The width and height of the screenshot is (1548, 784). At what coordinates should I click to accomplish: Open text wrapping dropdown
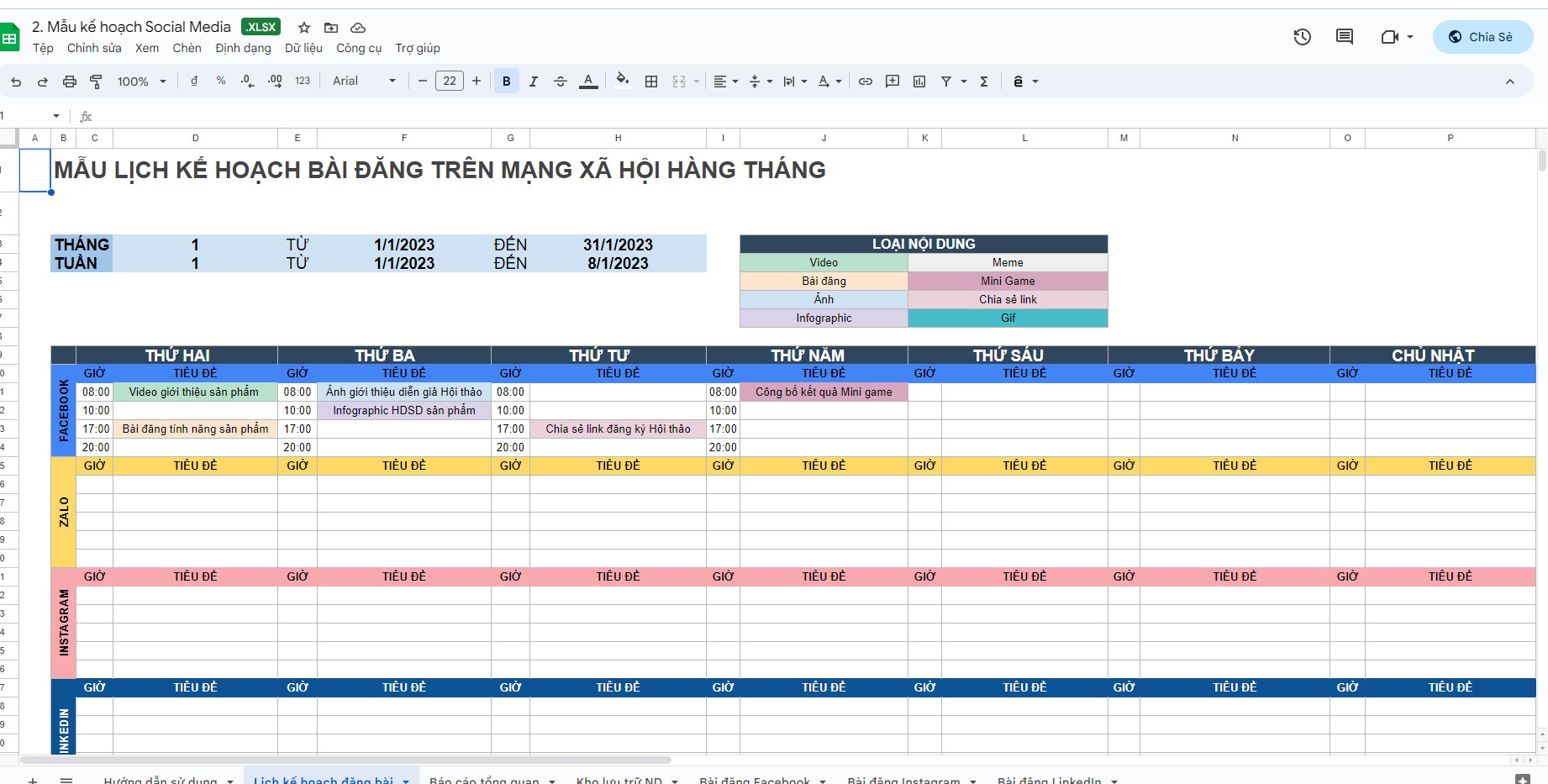tap(794, 81)
